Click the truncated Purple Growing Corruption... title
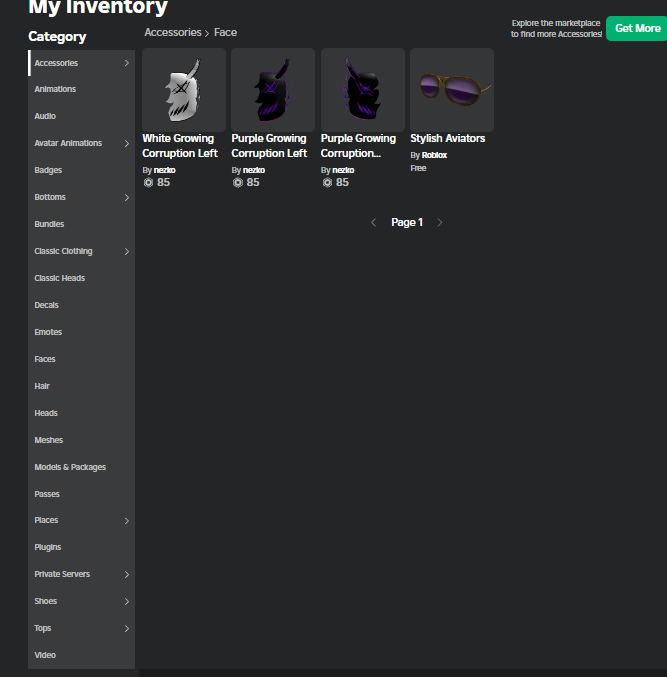The width and height of the screenshot is (667, 677). (358, 146)
